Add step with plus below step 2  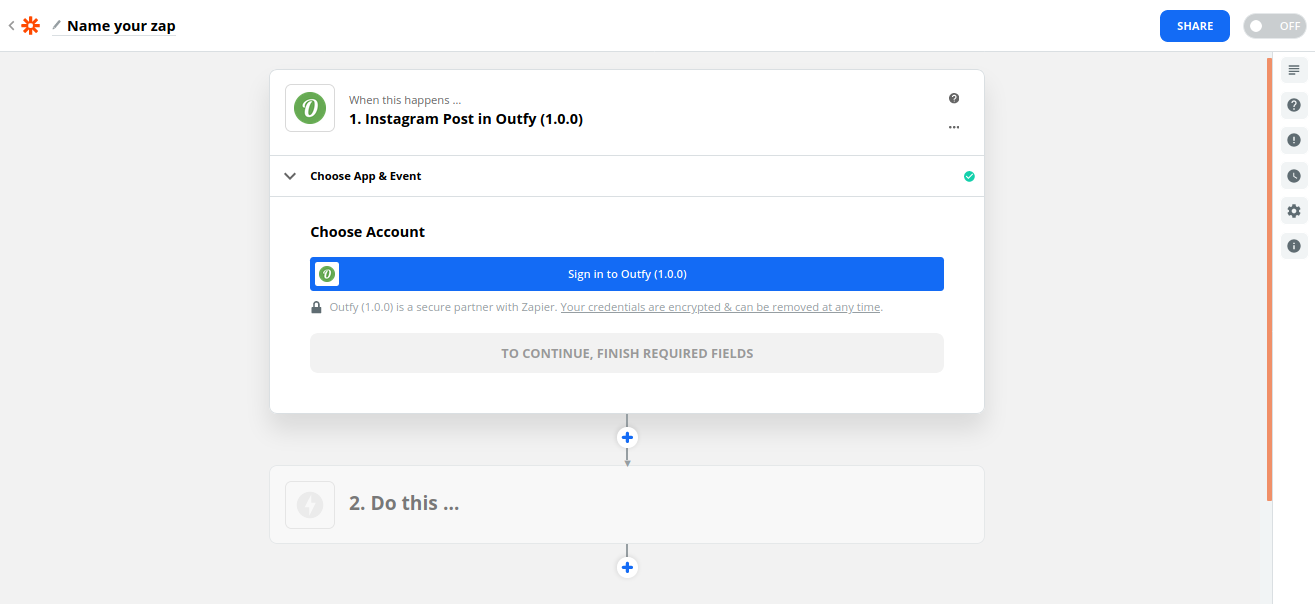tap(627, 568)
